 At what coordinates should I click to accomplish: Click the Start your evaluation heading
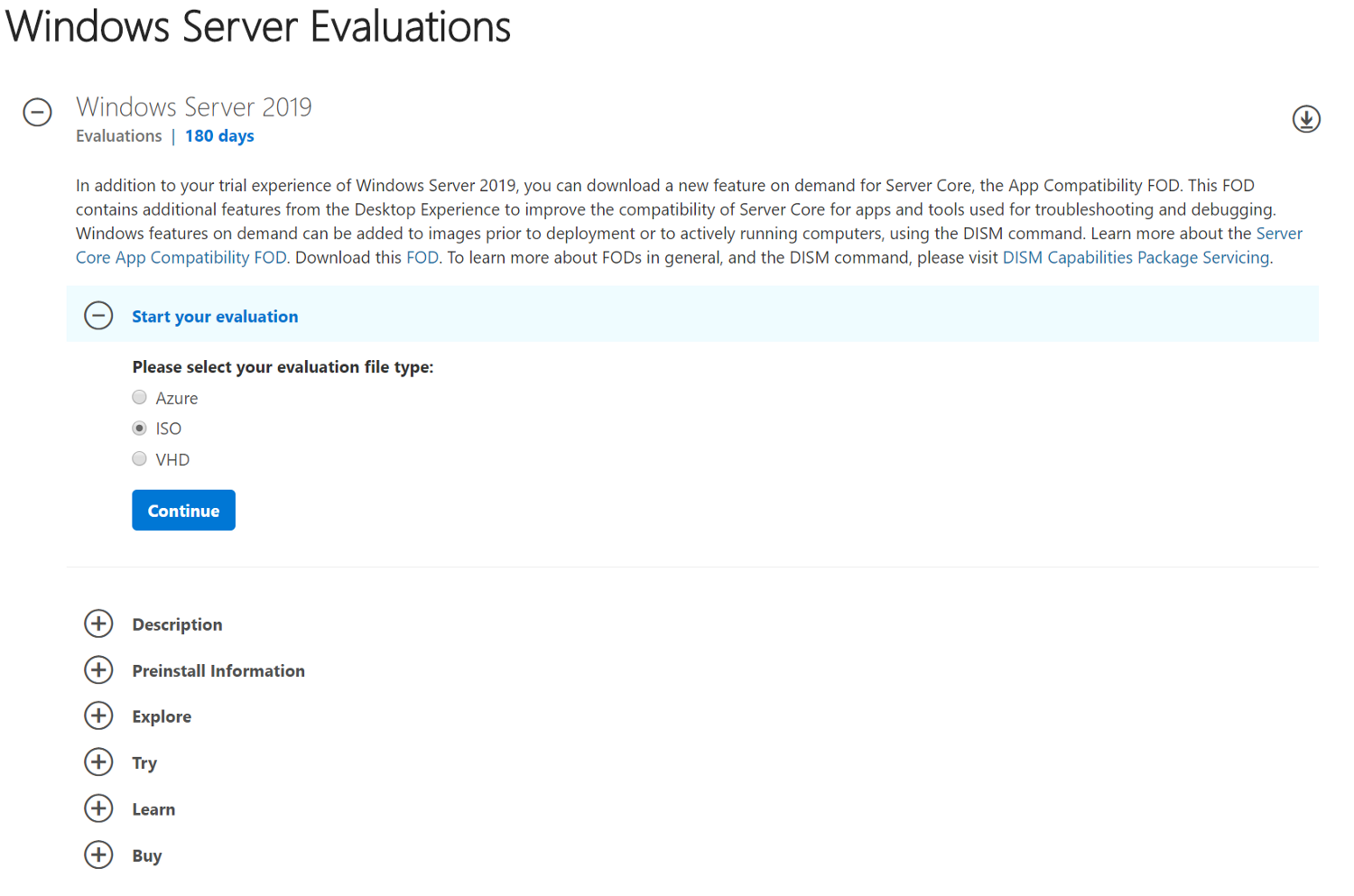(x=215, y=317)
